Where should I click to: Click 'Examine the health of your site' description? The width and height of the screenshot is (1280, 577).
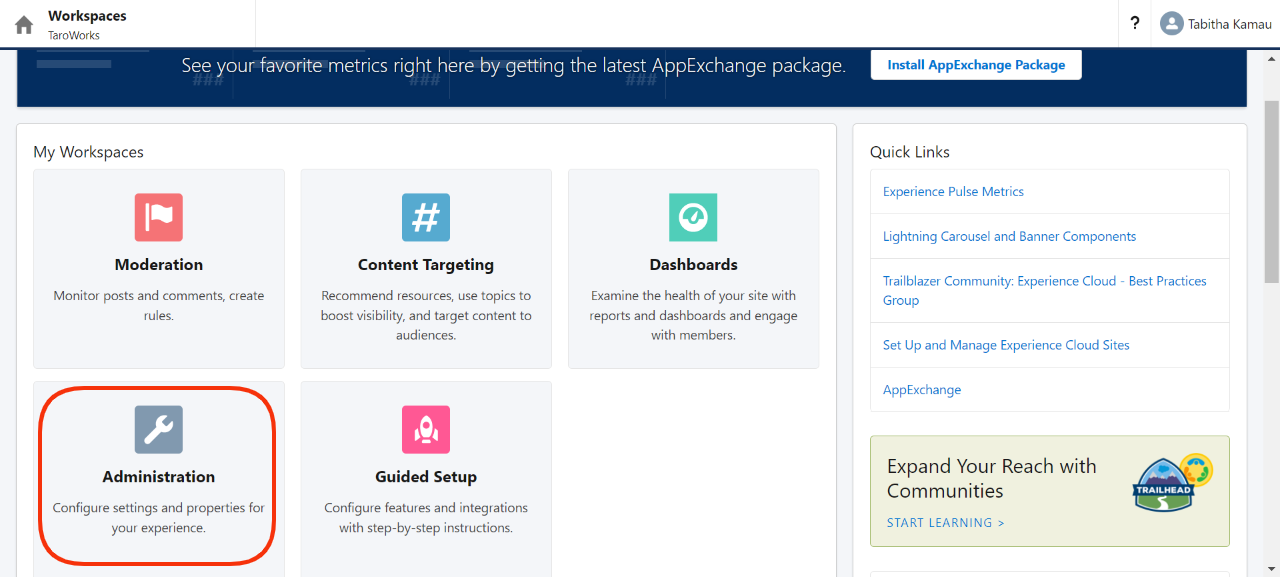tap(693, 315)
